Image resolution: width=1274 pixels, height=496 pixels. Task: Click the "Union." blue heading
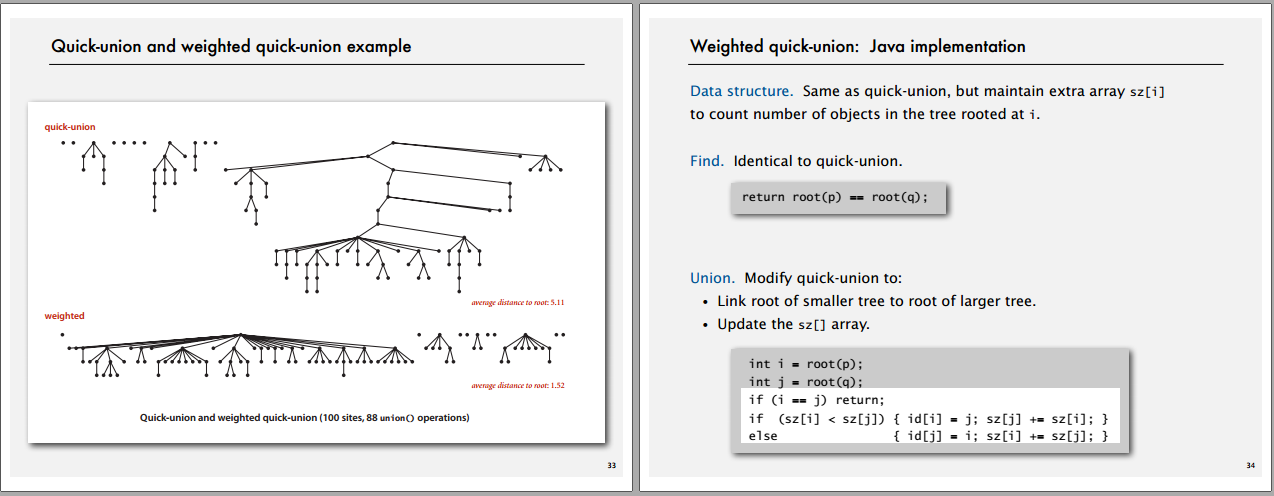tap(713, 278)
